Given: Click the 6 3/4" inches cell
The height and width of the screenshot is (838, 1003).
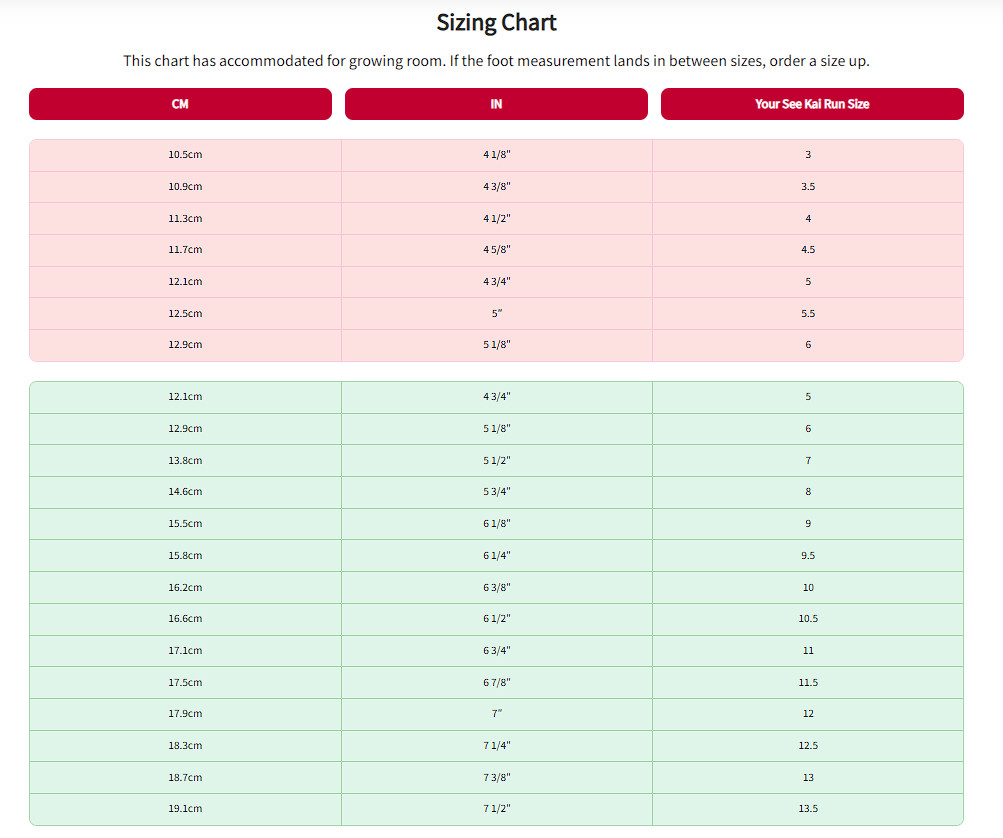Looking at the screenshot, I should click(x=497, y=651).
